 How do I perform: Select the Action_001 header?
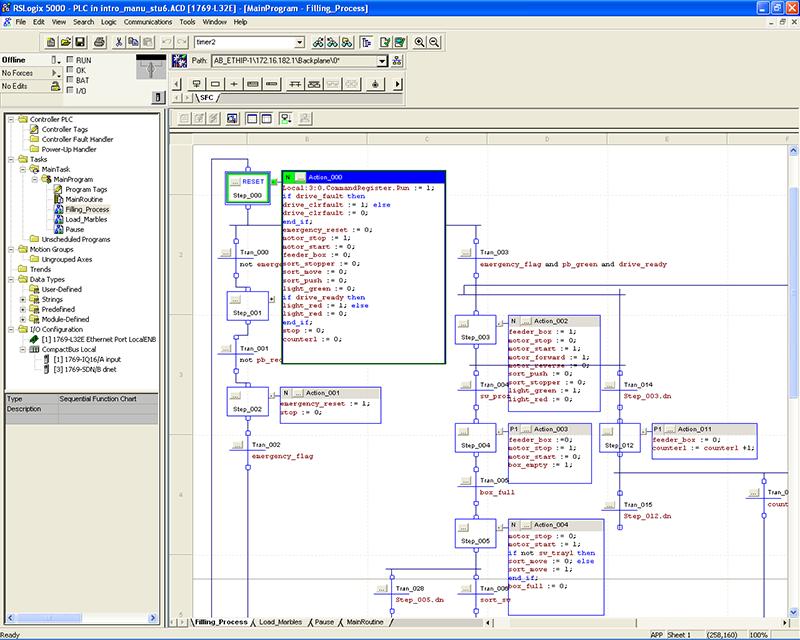point(330,393)
